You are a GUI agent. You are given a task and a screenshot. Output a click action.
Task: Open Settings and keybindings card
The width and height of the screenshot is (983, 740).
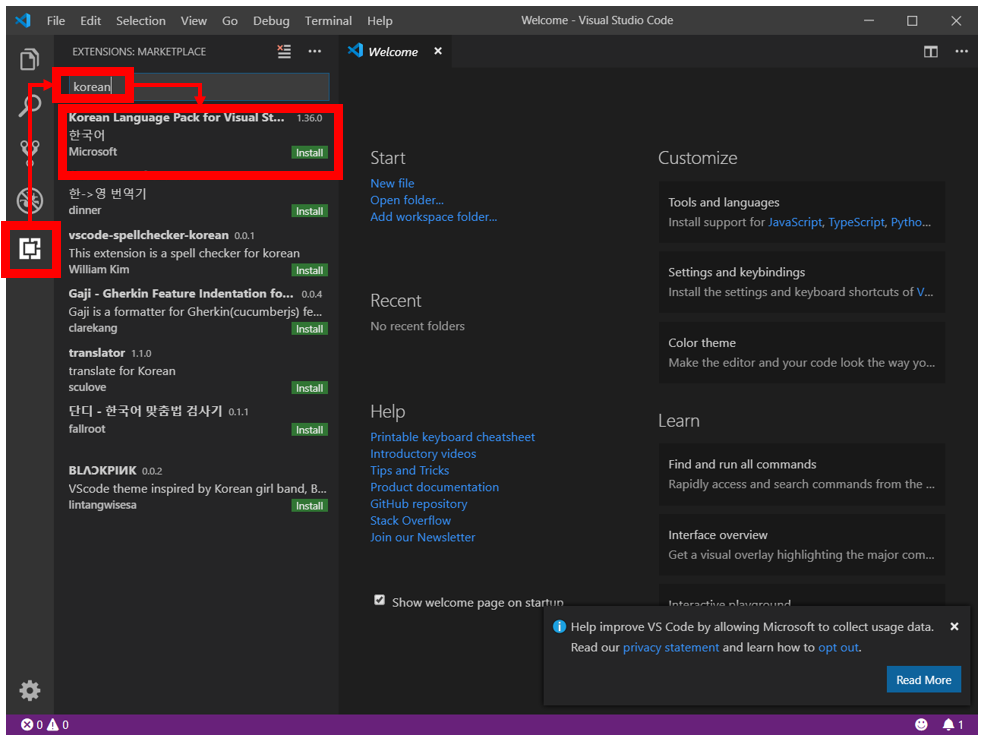tap(802, 282)
